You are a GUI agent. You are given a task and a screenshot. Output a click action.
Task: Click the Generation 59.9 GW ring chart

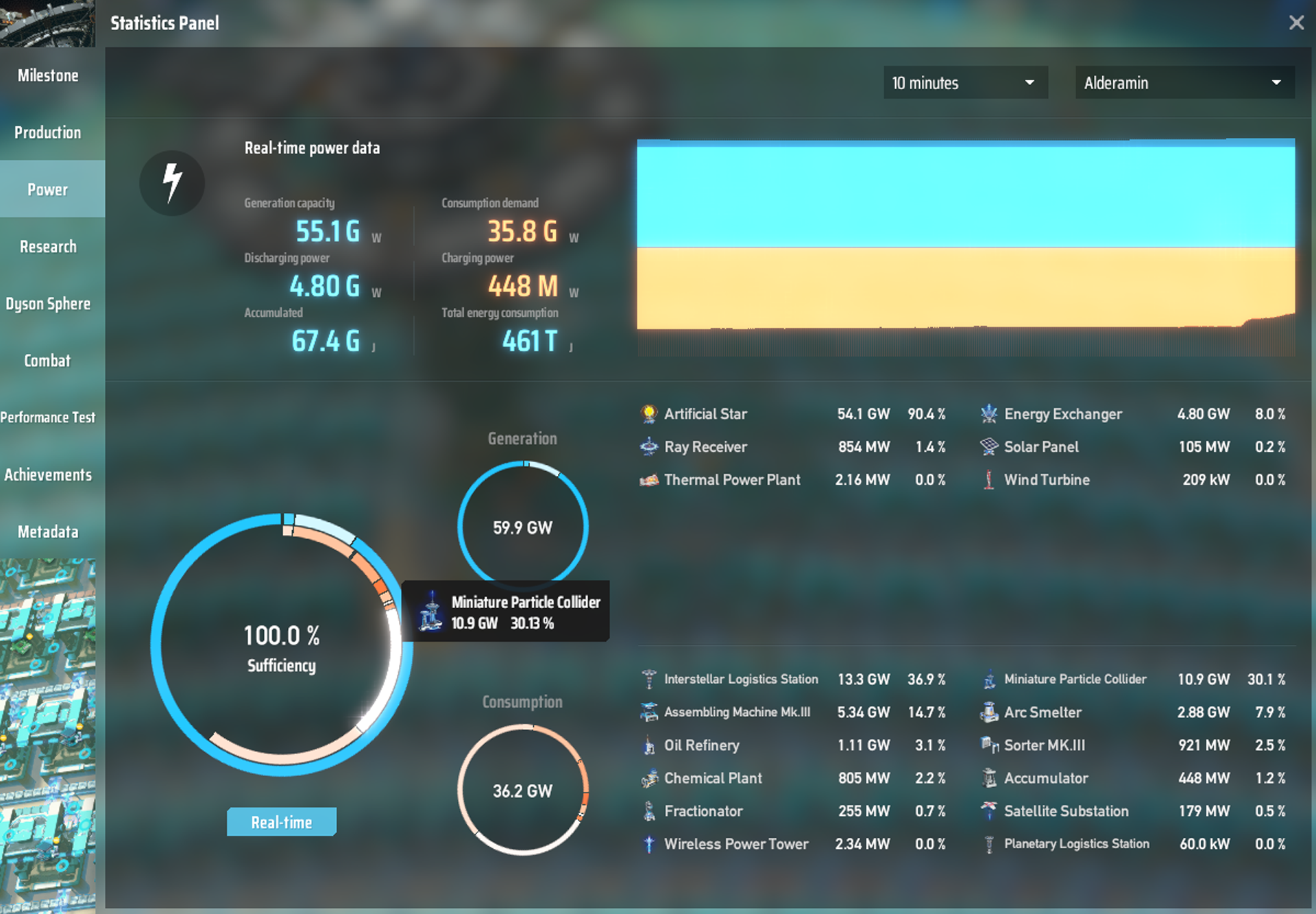[x=522, y=527]
